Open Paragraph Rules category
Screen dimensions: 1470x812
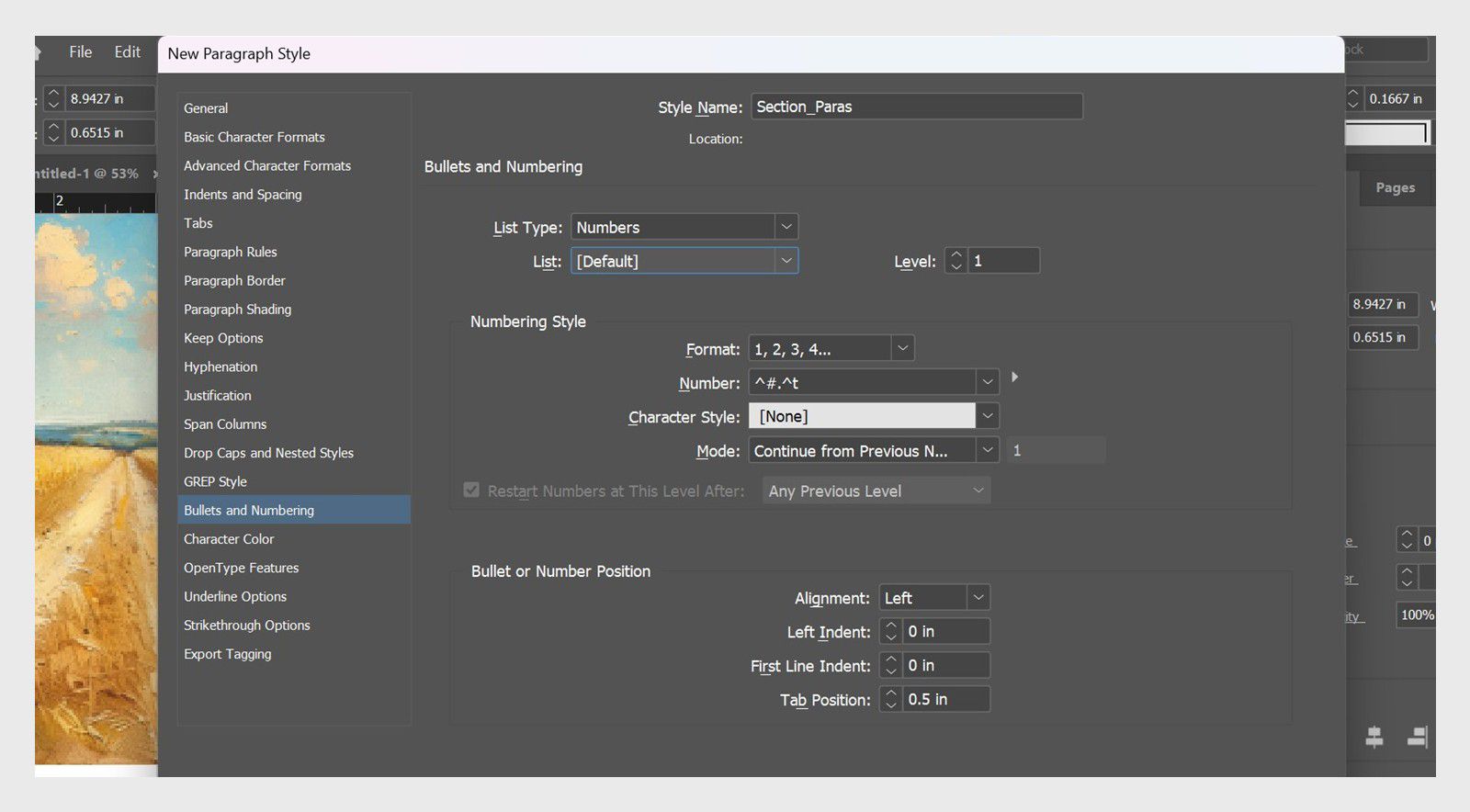click(293, 252)
